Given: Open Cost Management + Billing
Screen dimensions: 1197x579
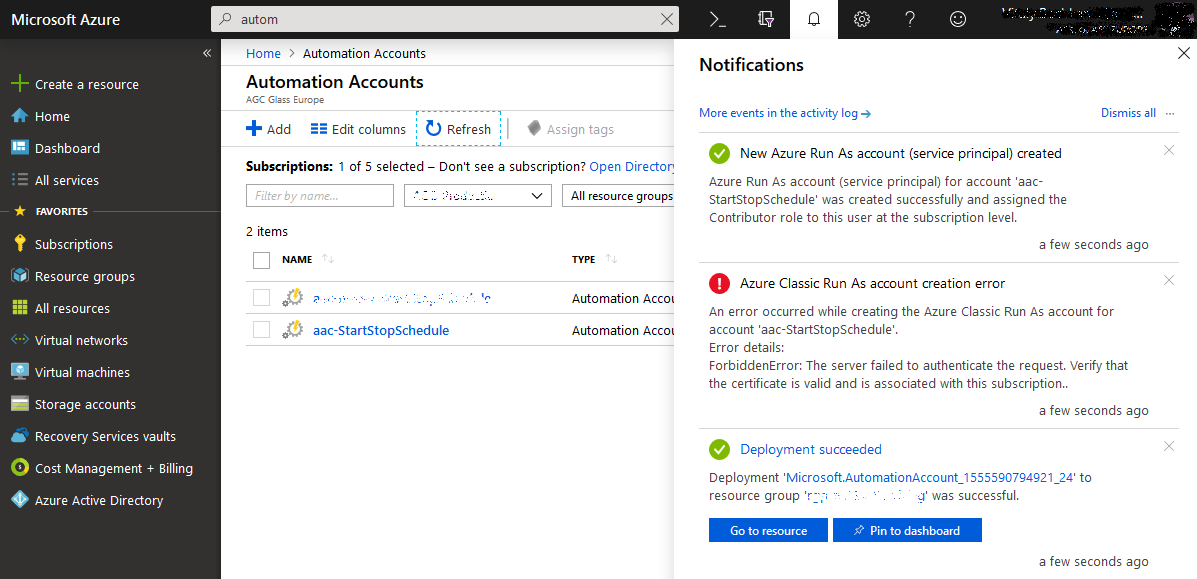Looking at the screenshot, I should (x=102, y=469).
